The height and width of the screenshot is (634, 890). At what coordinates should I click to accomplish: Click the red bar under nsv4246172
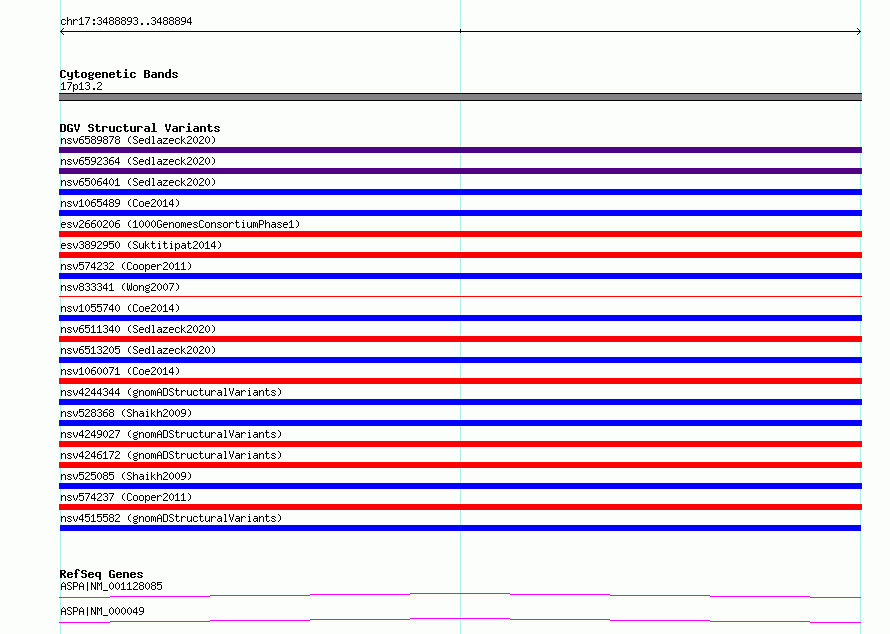[x=460, y=465]
